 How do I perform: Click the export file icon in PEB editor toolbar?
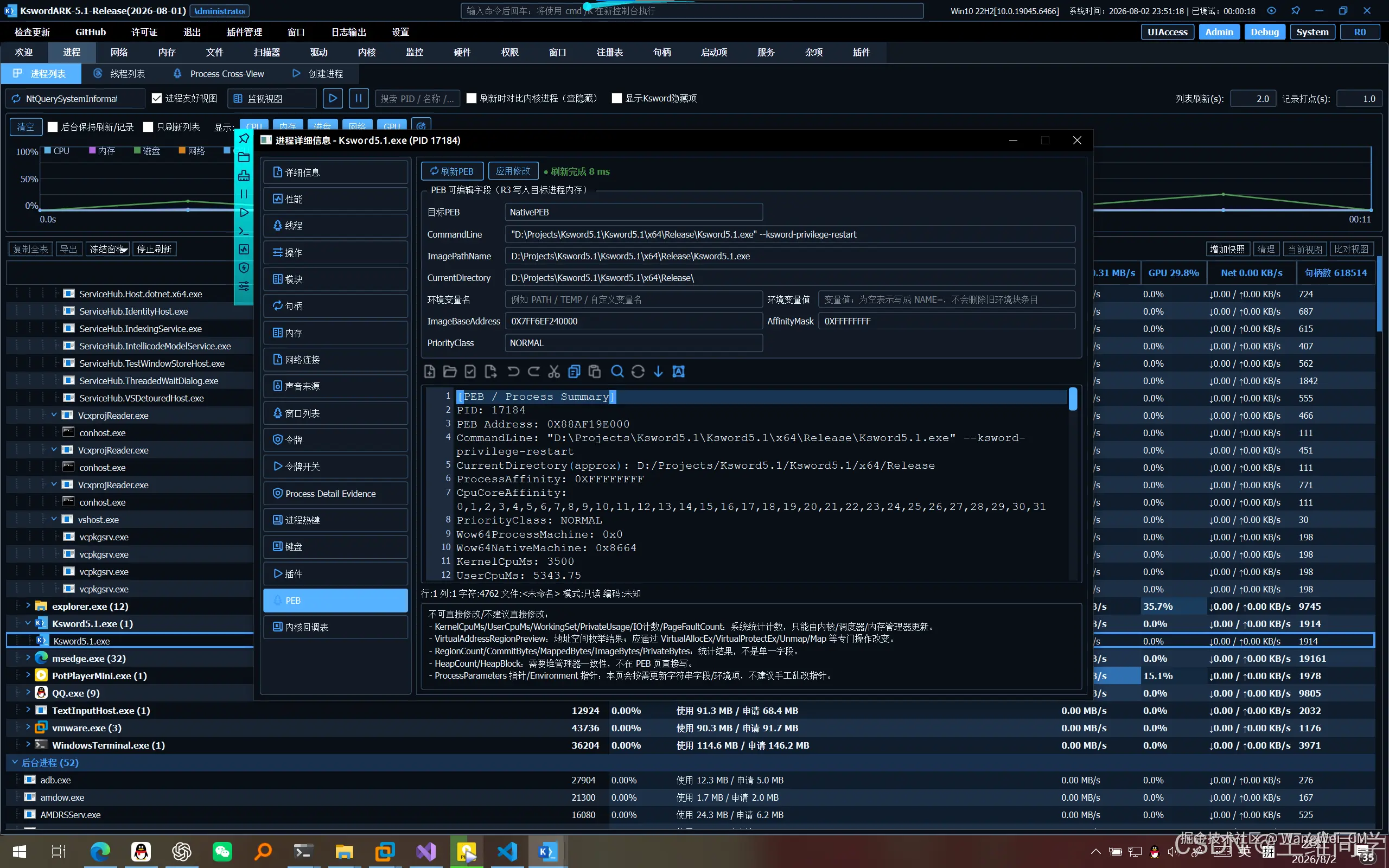coord(490,372)
